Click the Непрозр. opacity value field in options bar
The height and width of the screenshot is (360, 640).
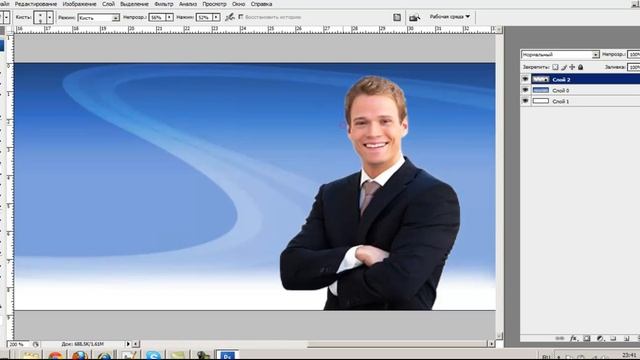pos(157,18)
